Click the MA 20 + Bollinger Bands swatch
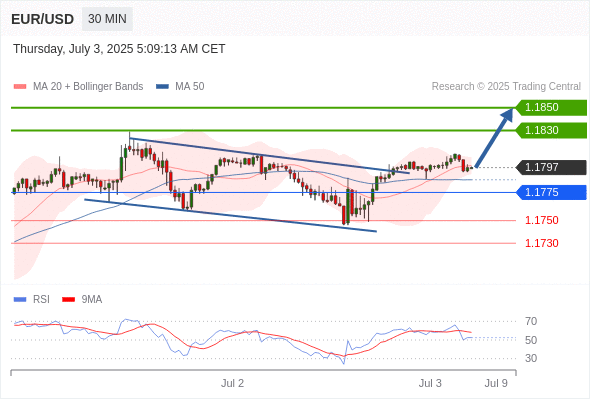590x400 pixels. [20, 87]
